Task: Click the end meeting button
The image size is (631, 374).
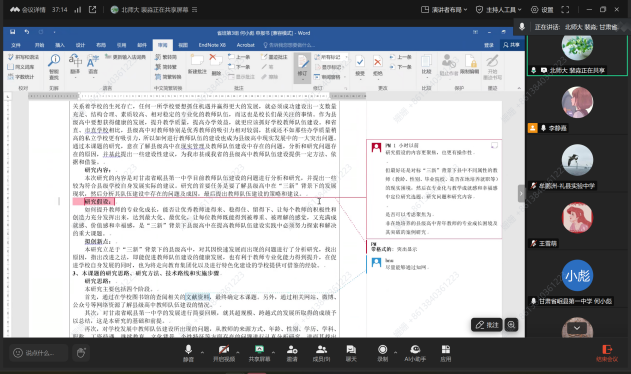Action: 607,353
